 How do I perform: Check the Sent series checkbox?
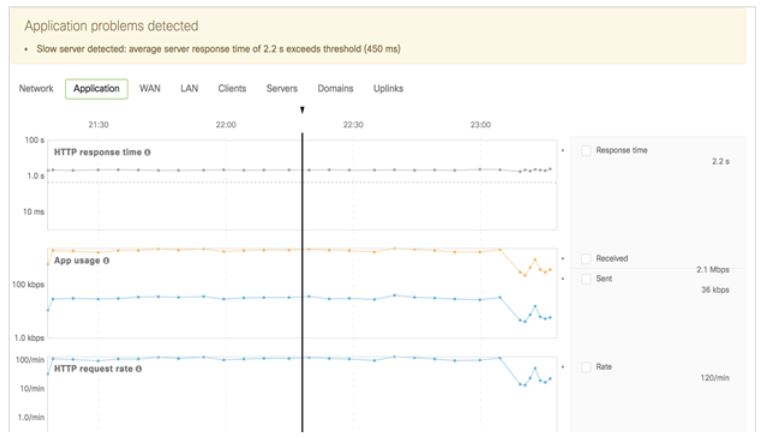[x=586, y=279]
